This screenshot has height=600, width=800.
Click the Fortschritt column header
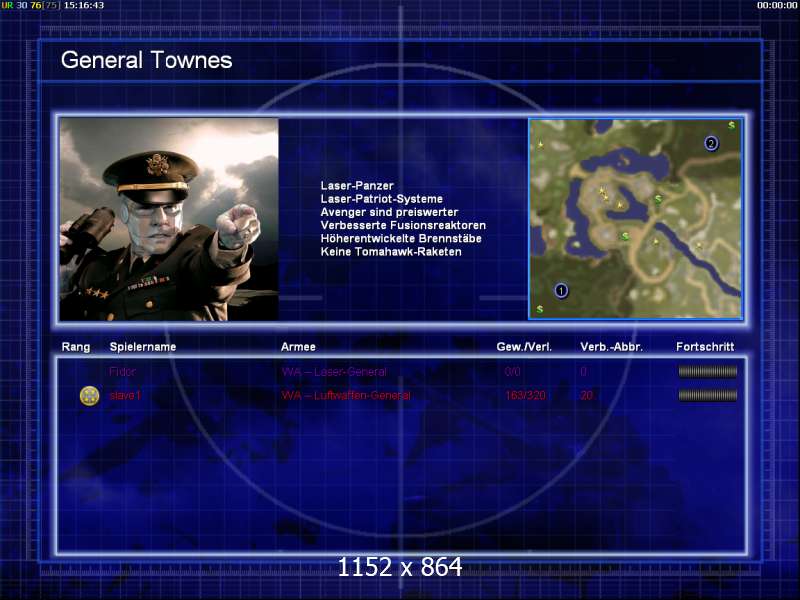[705, 347]
